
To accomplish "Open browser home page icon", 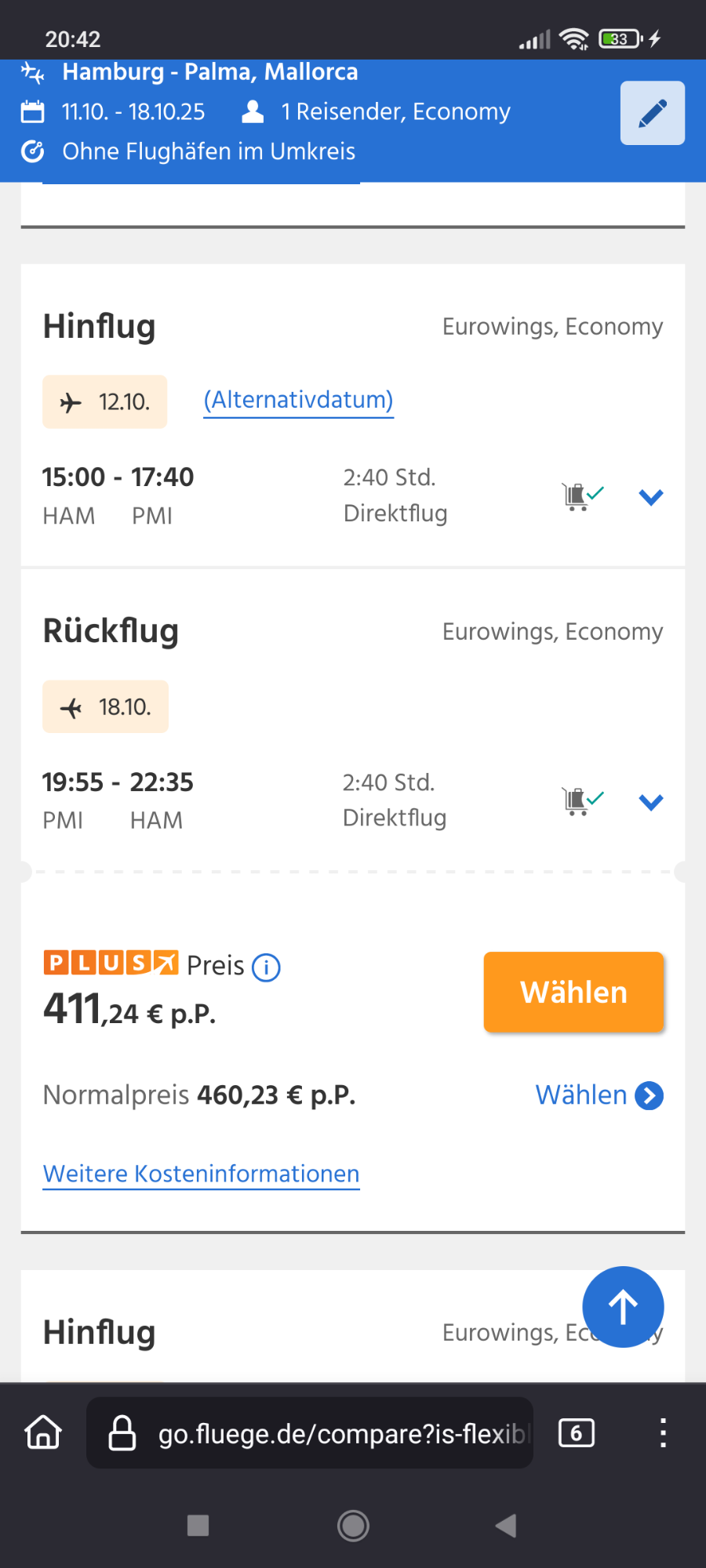I will coord(43,1432).
